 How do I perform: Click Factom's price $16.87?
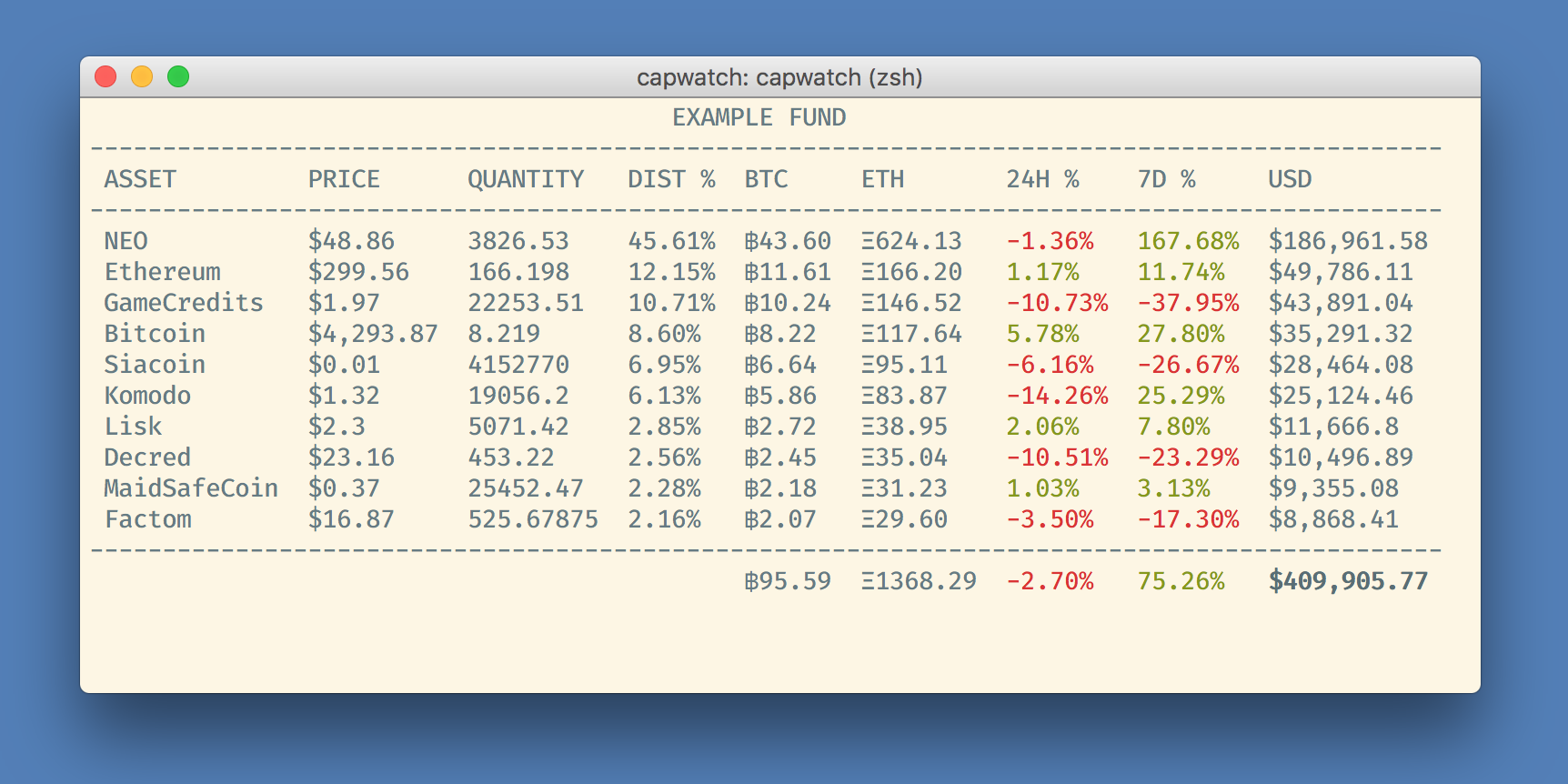pos(351,519)
